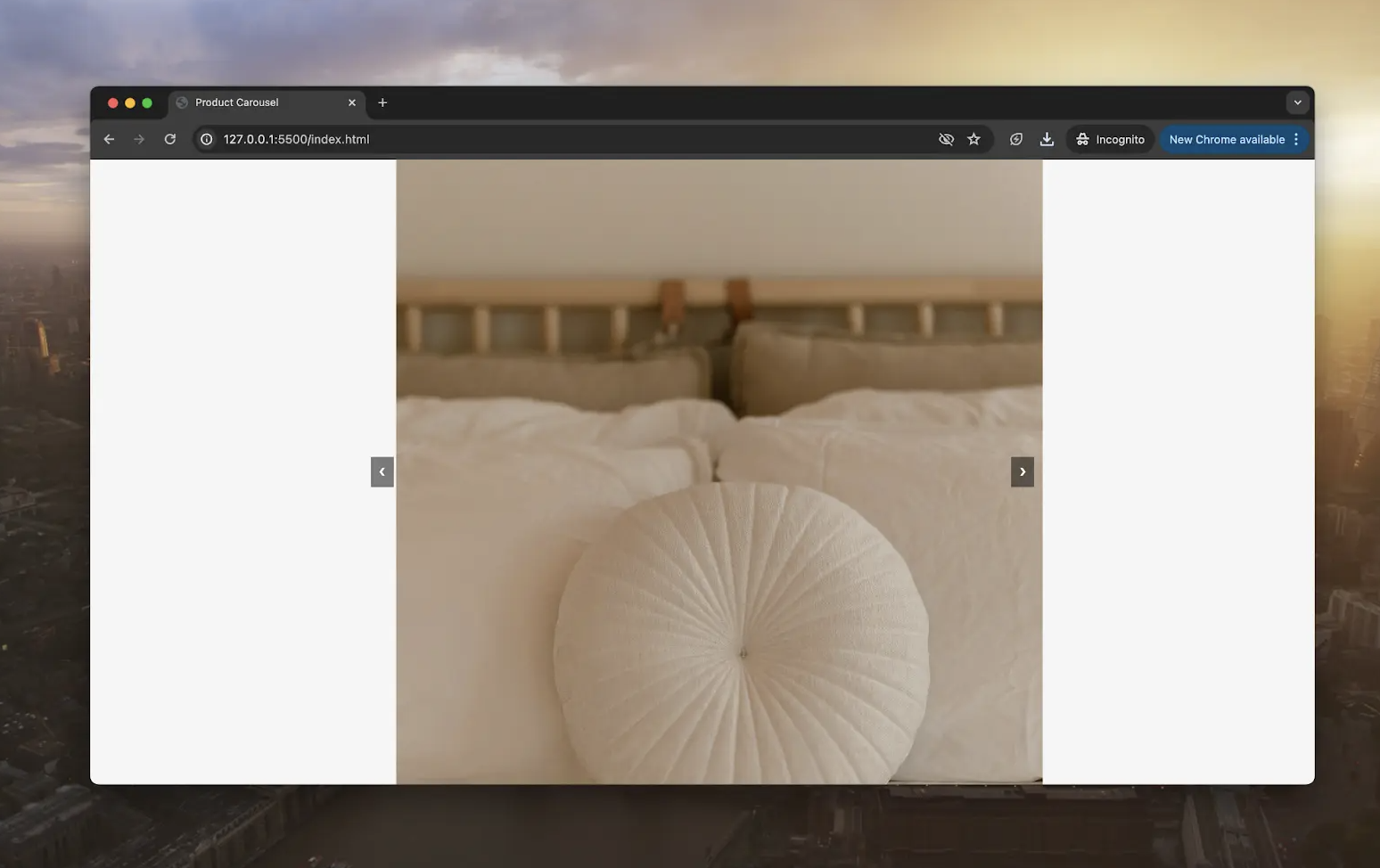Open the extension icon beside the downloads button
This screenshot has width=1380, height=868.
pyautogui.click(x=1016, y=139)
